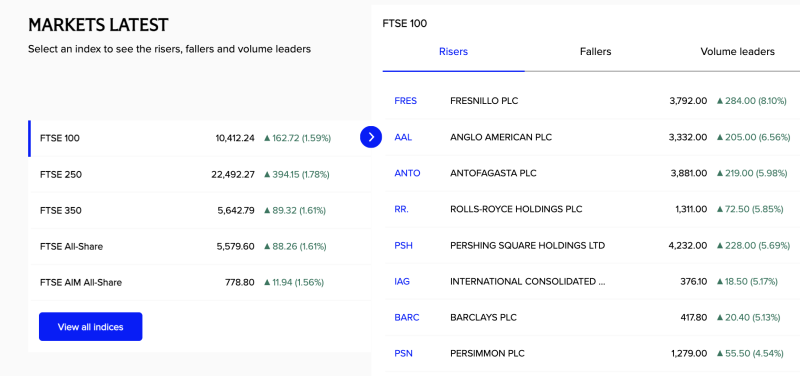Open the PSN ticker link
The width and height of the screenshot is (800, 376).
tap(404, 354)
